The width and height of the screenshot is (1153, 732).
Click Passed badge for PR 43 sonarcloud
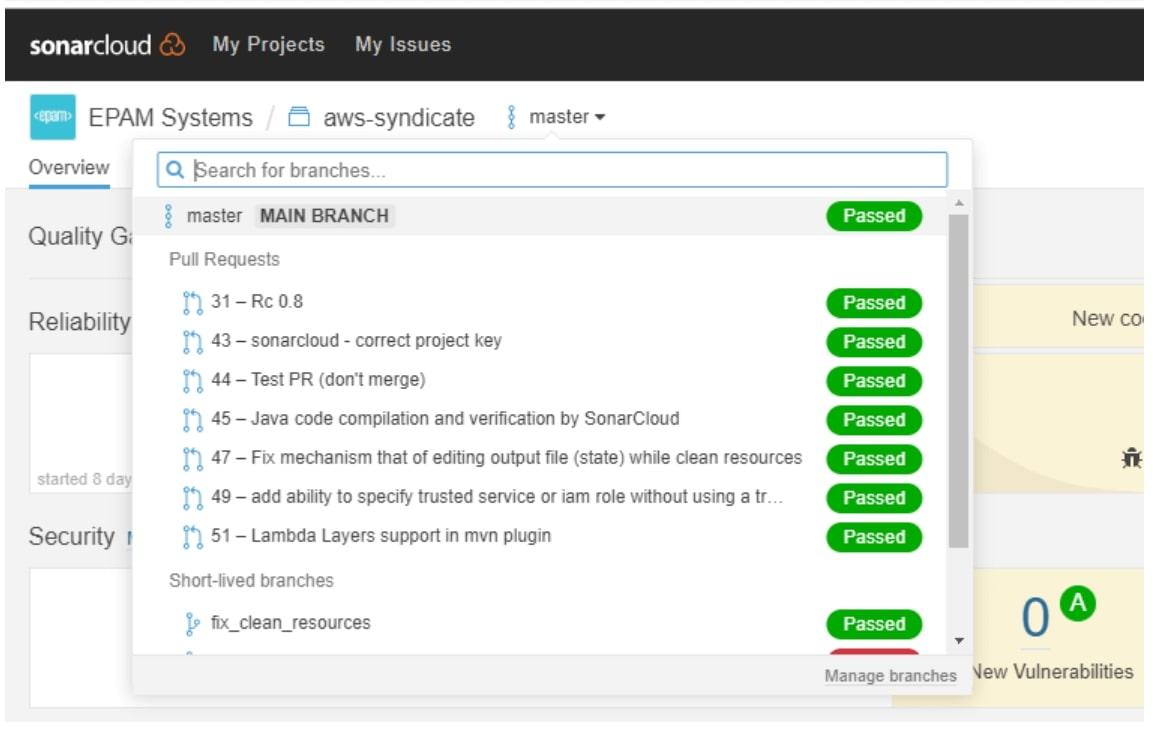pos(873,342)
